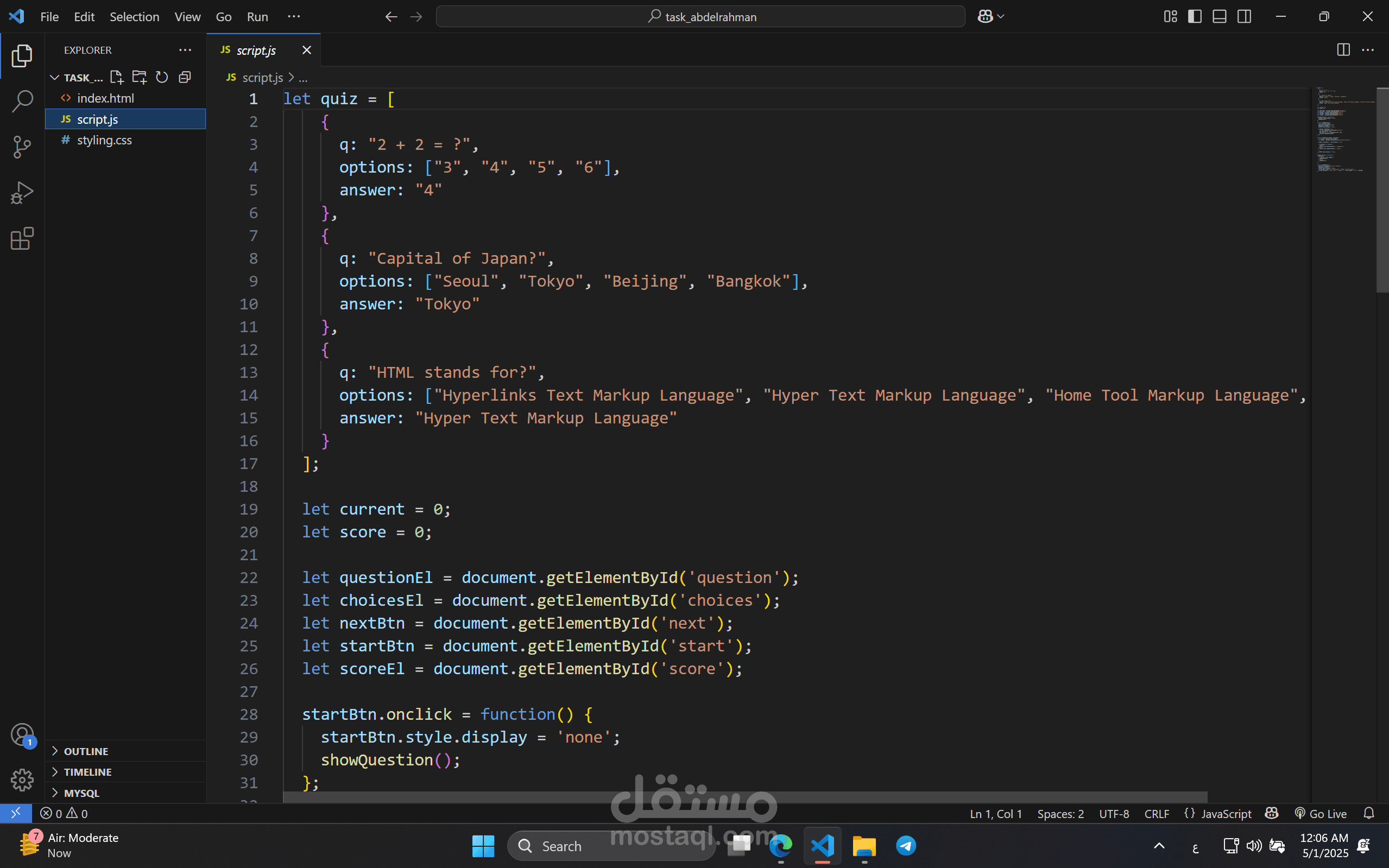Open Source Control view

[x=22, y=147]
